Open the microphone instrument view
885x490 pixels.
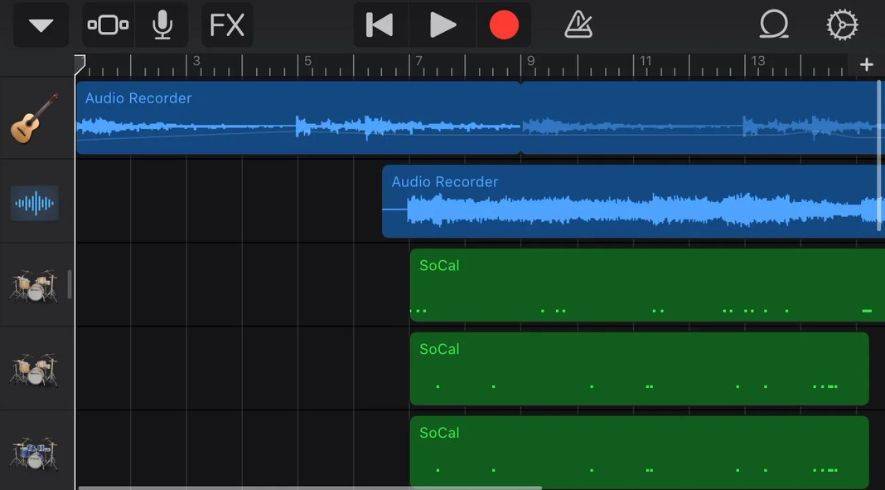[163, 25]
